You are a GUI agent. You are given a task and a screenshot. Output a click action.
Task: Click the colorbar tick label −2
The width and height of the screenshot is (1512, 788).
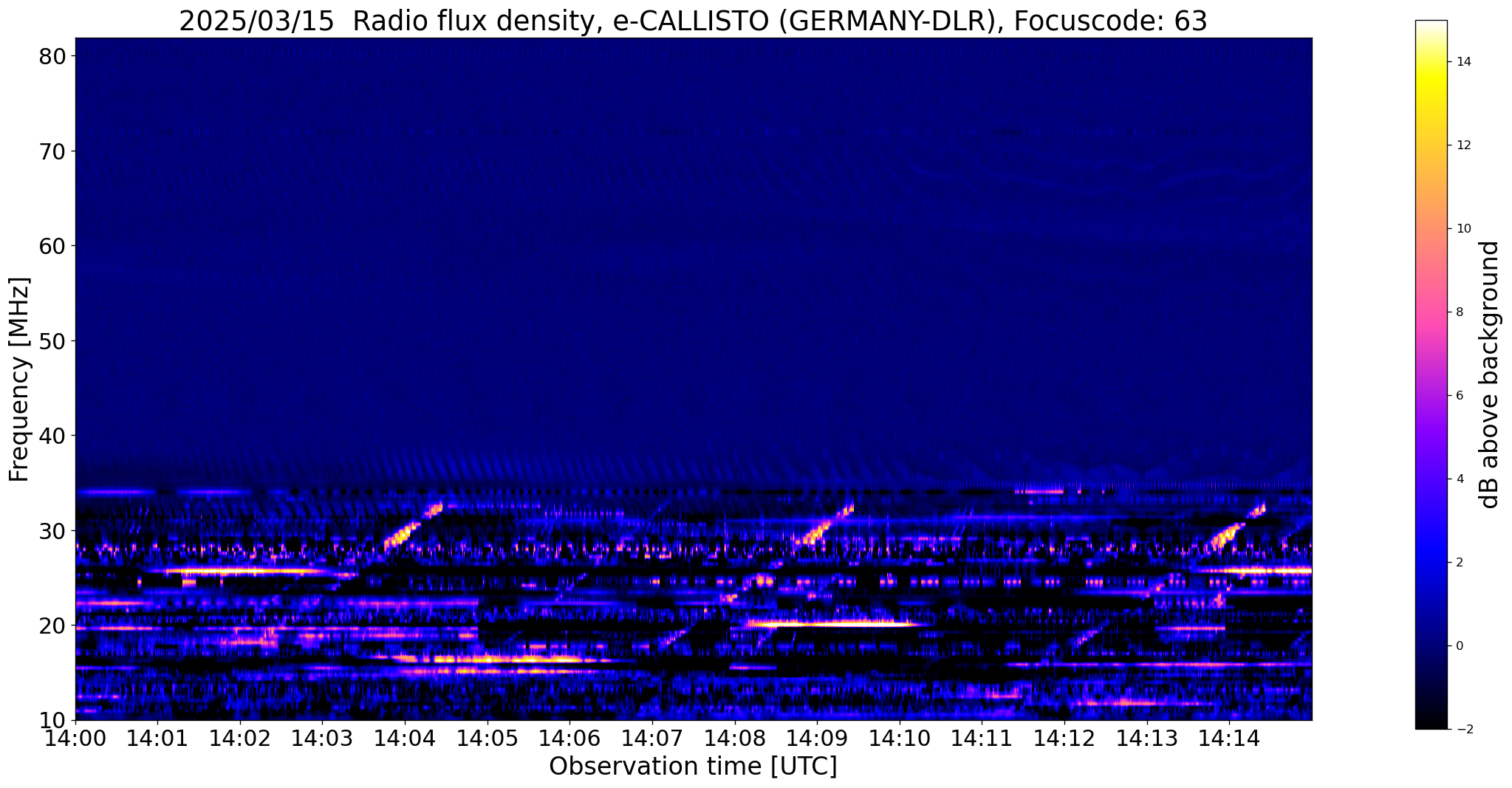click(1463, 730)
